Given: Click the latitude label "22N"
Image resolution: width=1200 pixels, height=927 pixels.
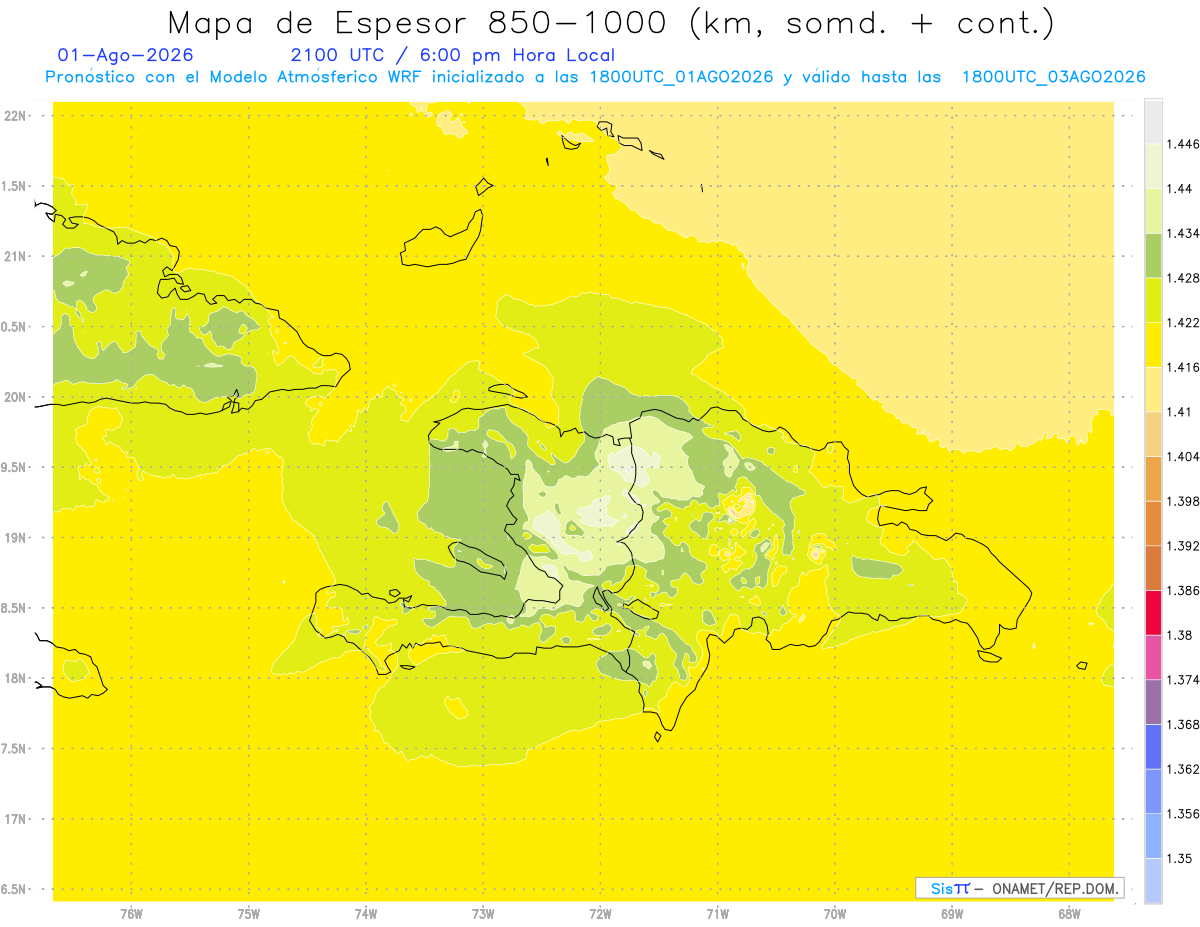Looking at the screenshot, I should (x=16, y=116).
